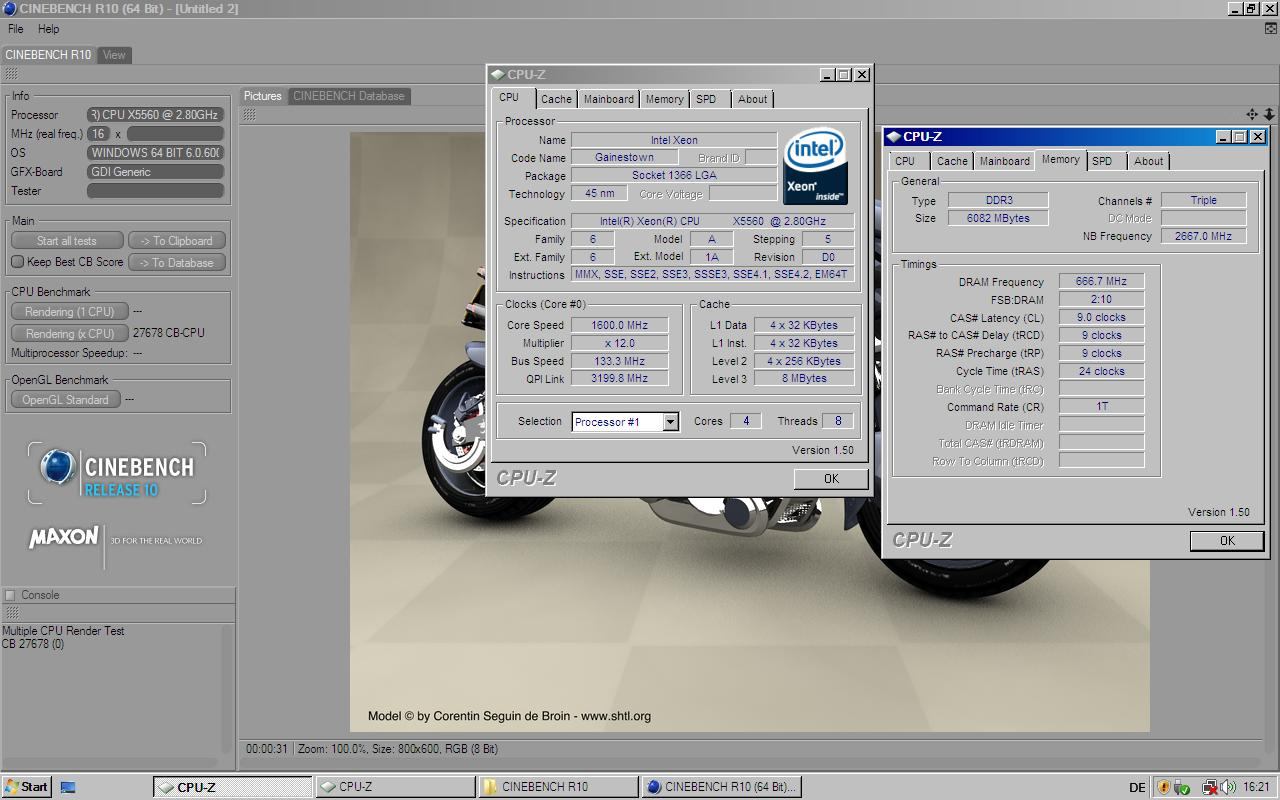The width and height of the screenshot is (1280, 800).
Task: Click the GFX-Board field showing GDI Generic
Action: tap(155, 172)
